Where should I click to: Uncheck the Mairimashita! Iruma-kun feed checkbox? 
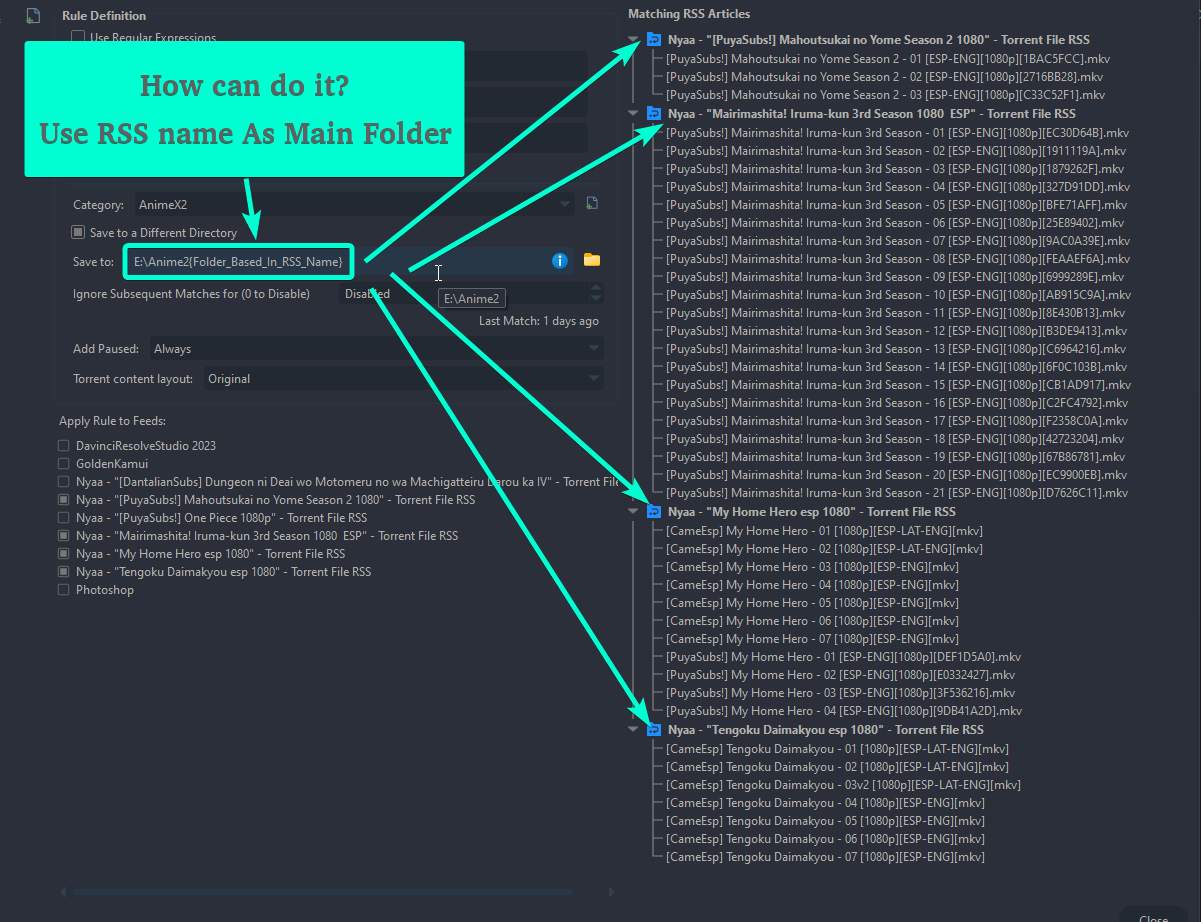64,536
